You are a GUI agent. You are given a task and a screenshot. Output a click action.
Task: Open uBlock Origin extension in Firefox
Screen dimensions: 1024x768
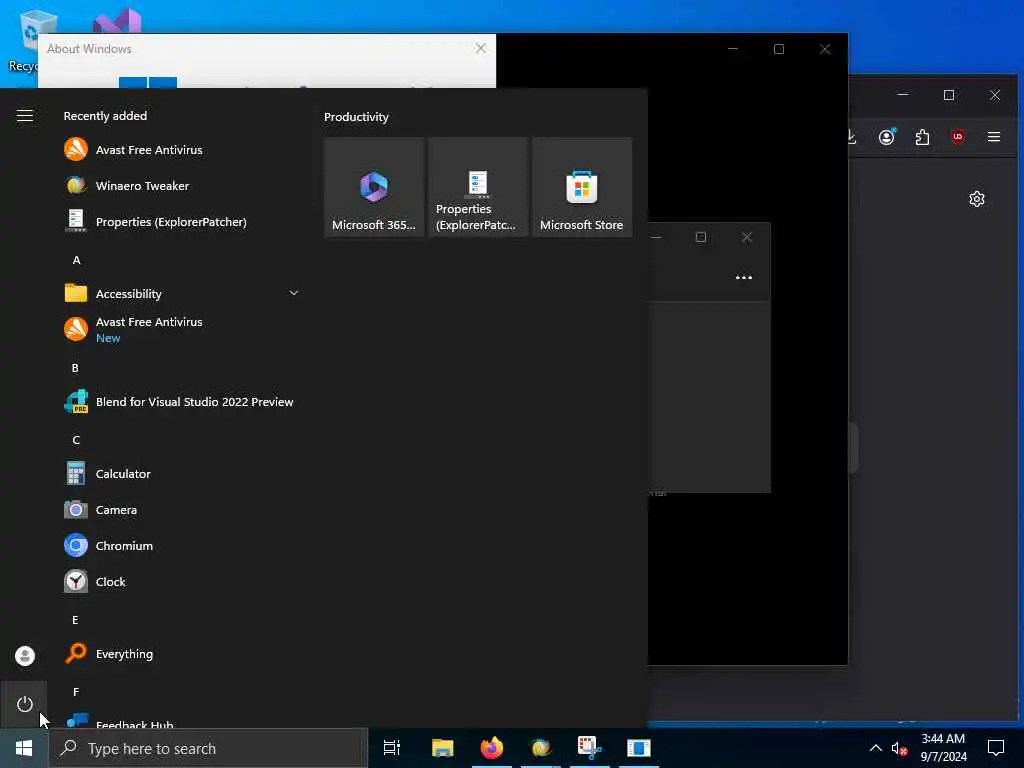click(958, 136)
